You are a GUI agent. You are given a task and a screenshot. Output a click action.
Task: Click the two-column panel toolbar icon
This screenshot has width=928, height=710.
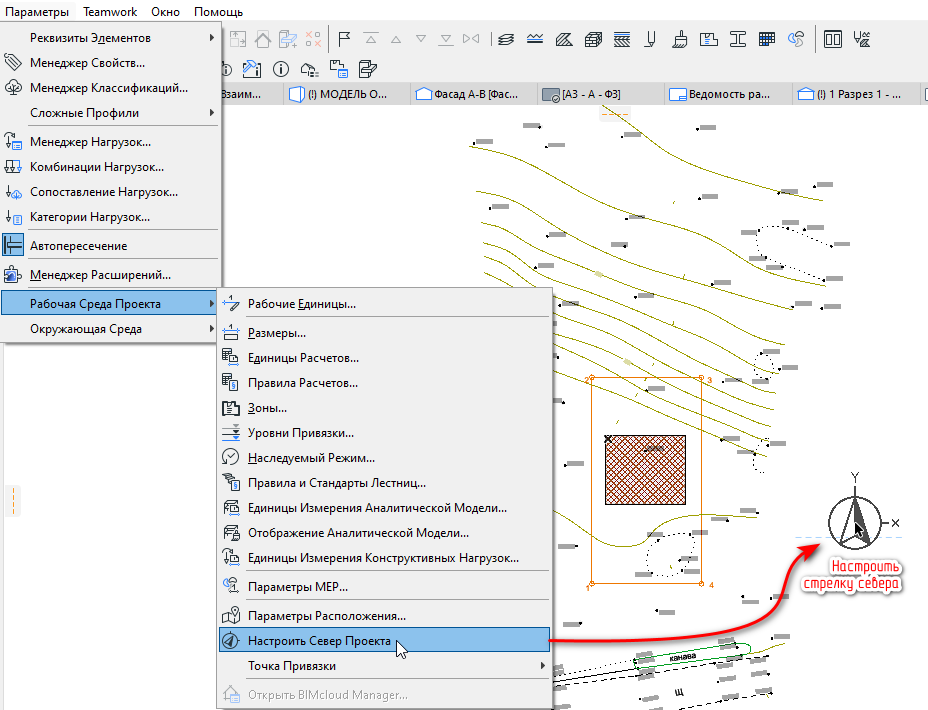(x=833, y=40)
